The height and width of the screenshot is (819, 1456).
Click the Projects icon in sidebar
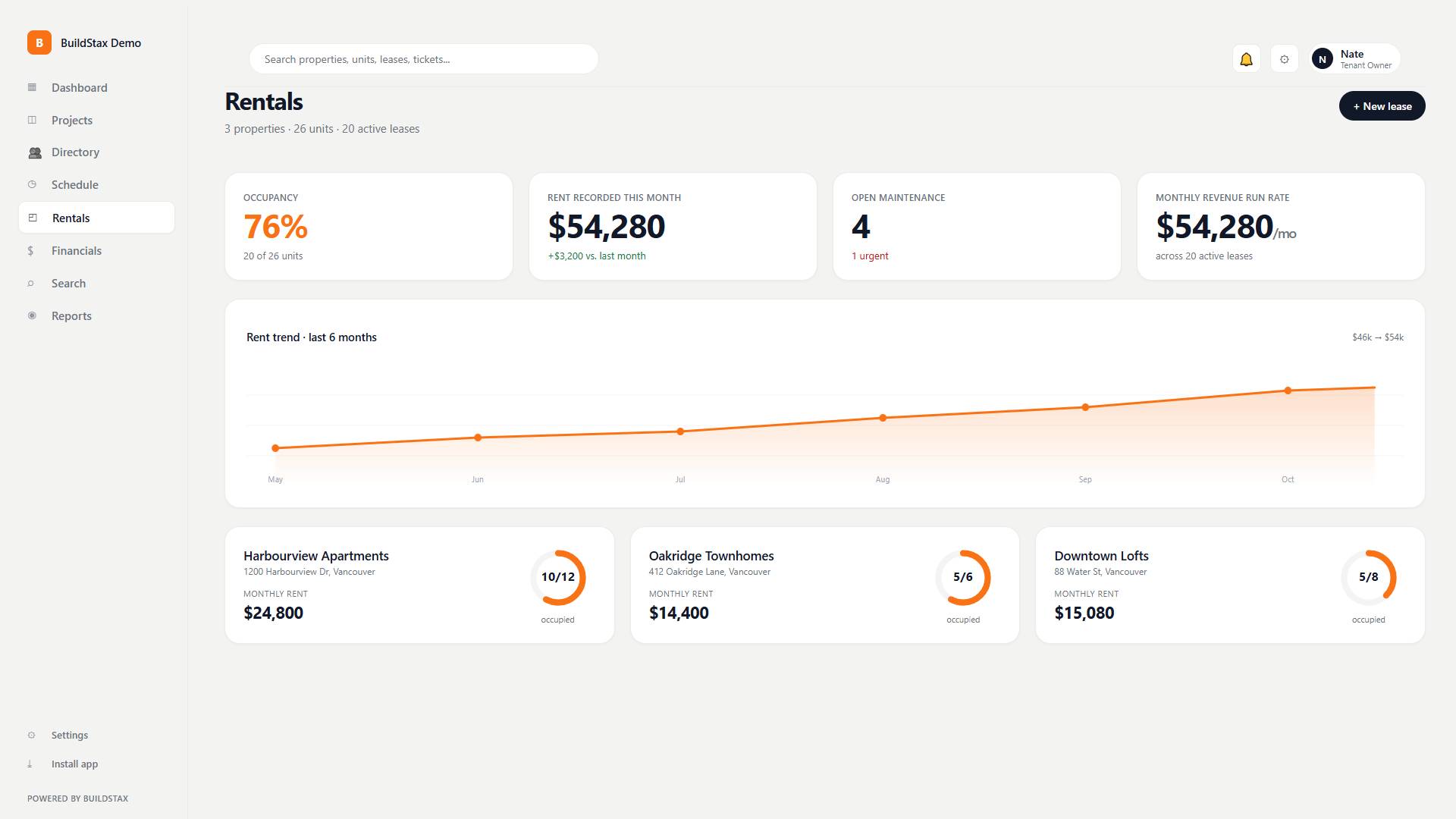(32, 120)
